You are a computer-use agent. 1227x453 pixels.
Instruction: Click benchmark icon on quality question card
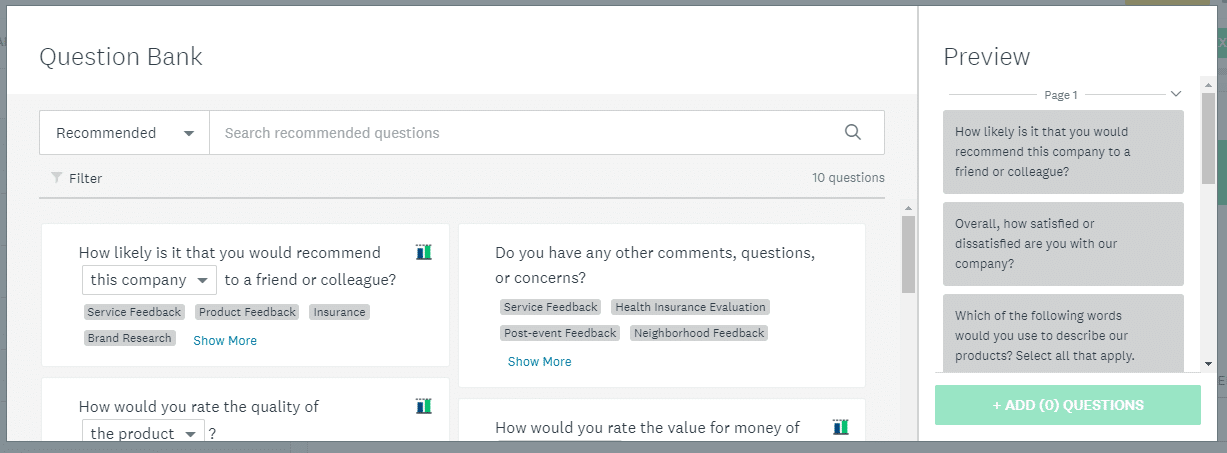coord(424,406)
